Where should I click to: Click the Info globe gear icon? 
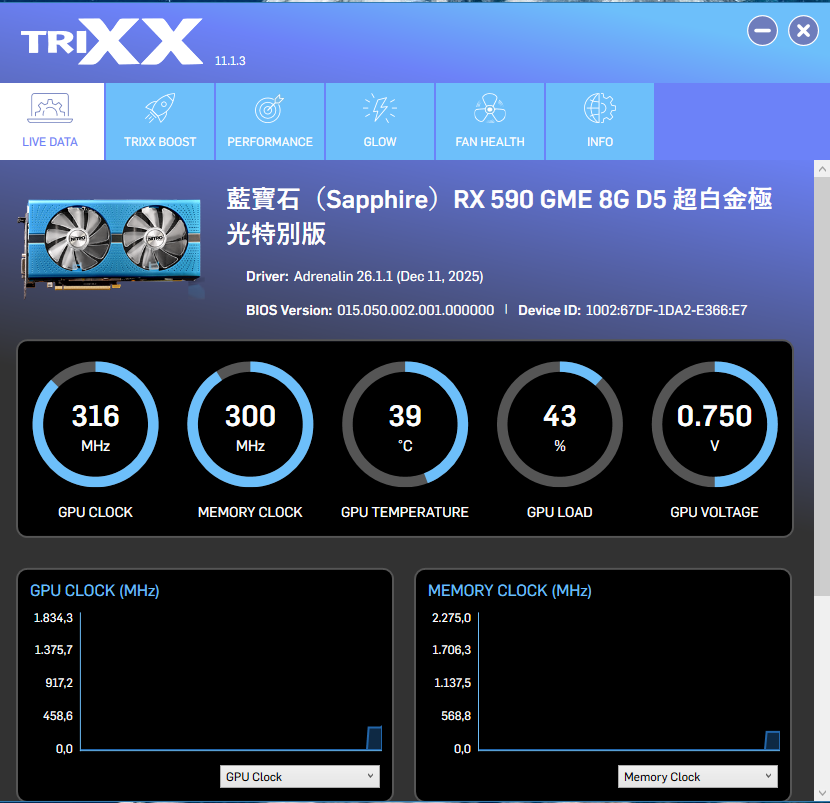click(600, 108)
